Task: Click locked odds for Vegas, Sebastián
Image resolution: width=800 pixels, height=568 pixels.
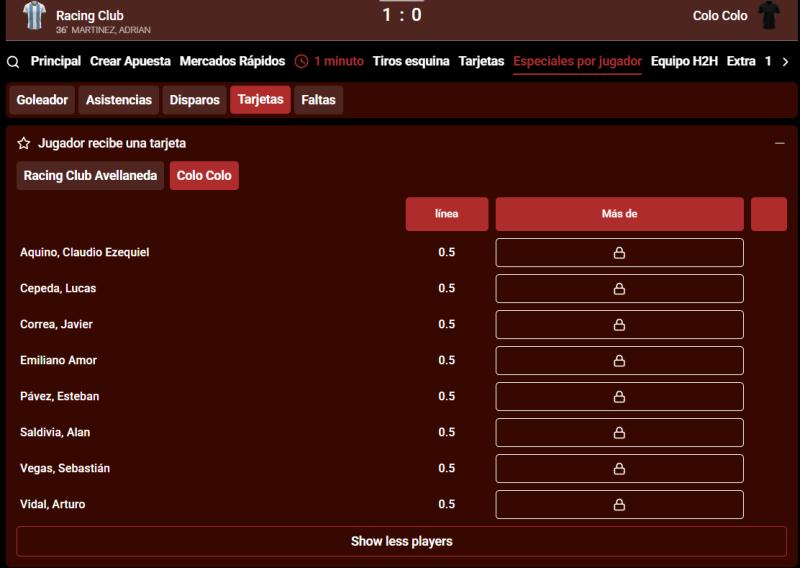Action: 619,468
